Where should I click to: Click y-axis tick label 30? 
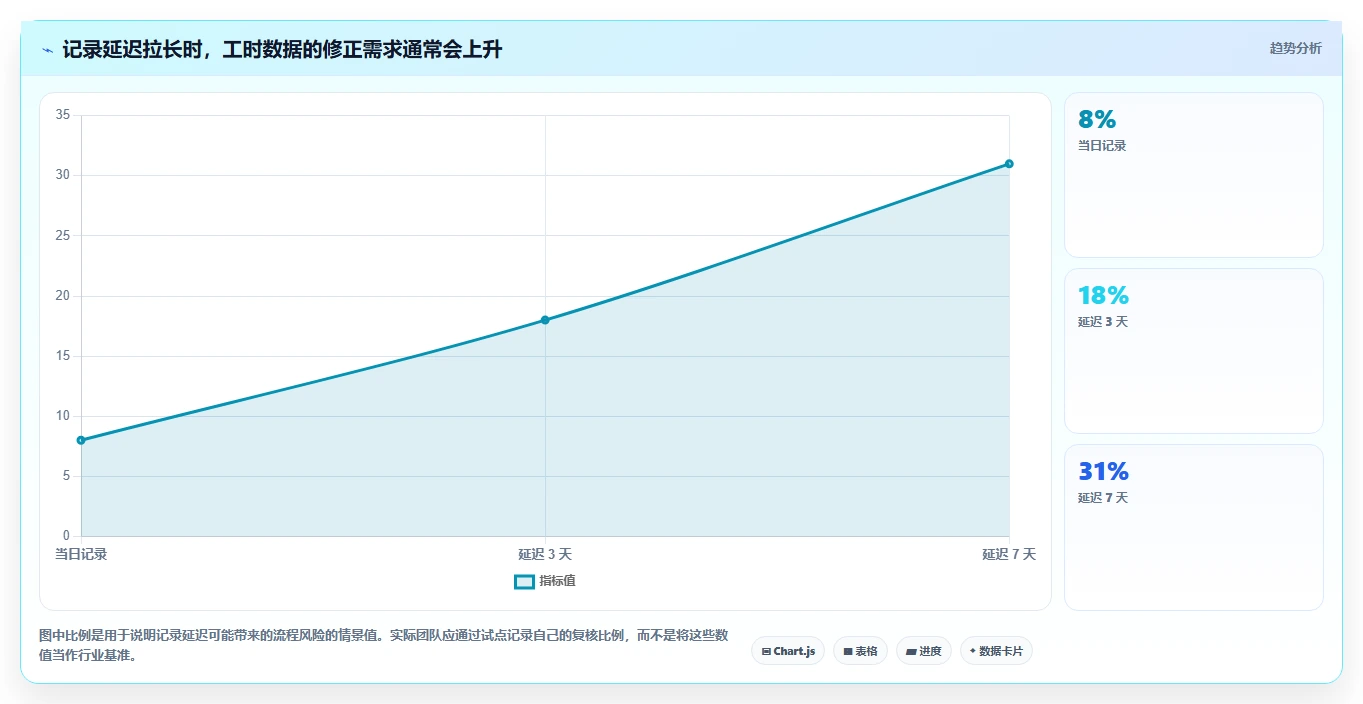pos(62,175)
